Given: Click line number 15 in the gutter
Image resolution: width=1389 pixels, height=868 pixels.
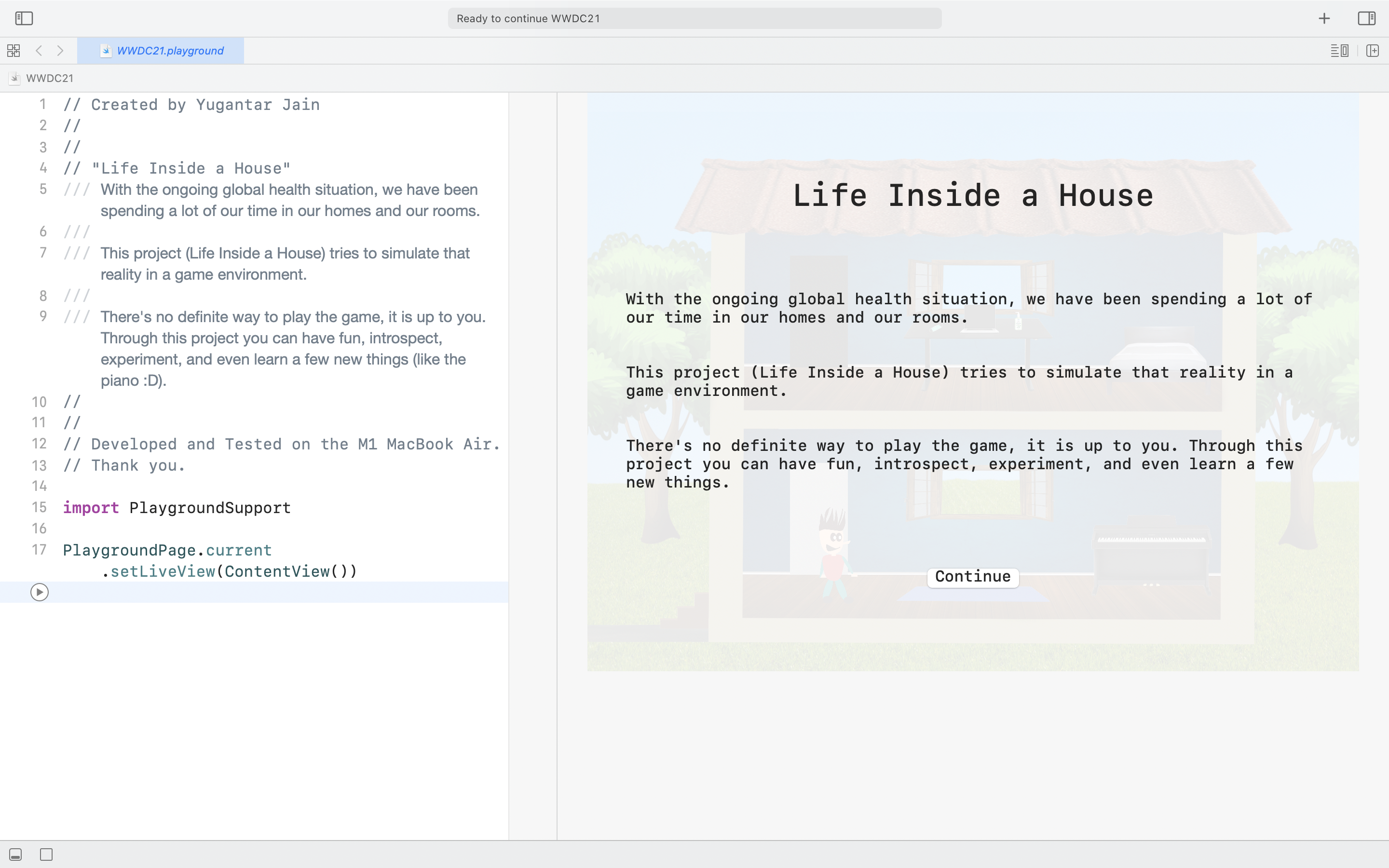Looking at the screenshot, I should click(x=39, y=507).
